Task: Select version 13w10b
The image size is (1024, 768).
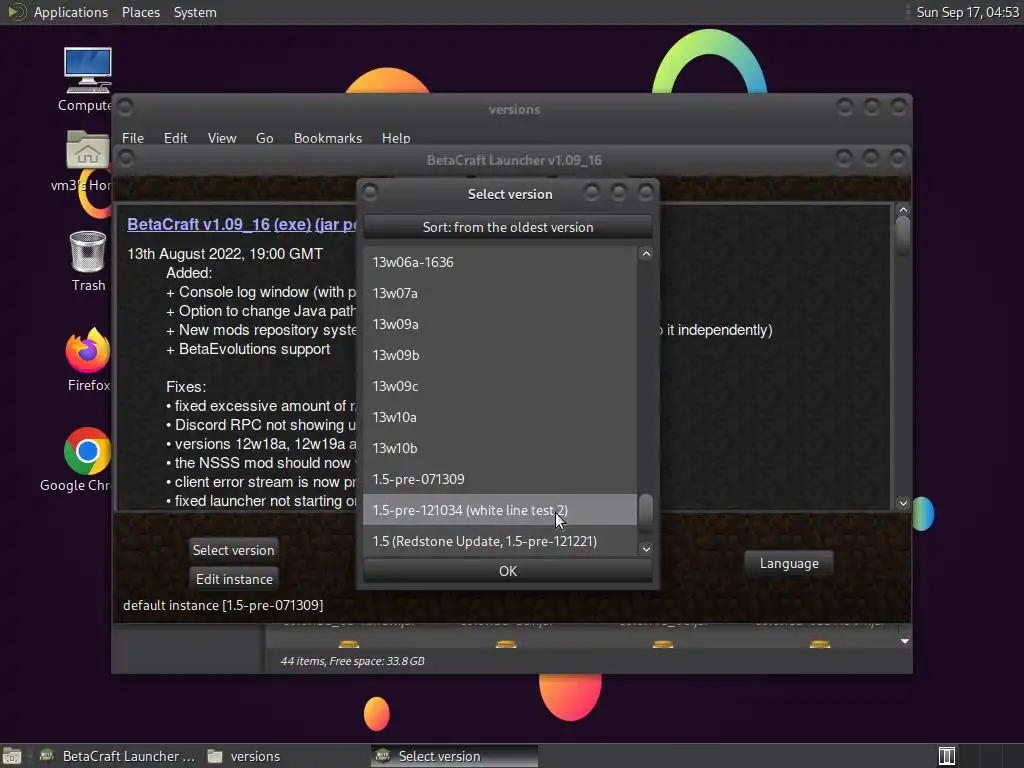Action: (500, 448)
